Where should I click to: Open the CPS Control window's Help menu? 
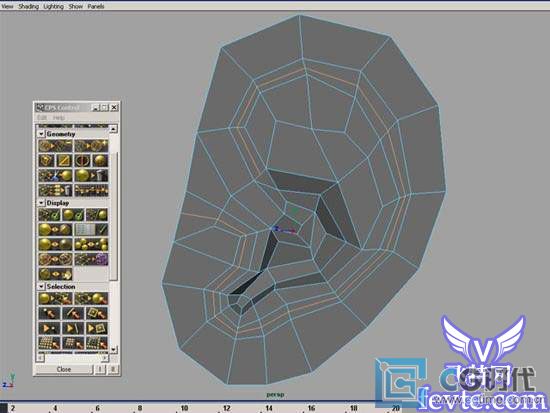pos(58,118)
